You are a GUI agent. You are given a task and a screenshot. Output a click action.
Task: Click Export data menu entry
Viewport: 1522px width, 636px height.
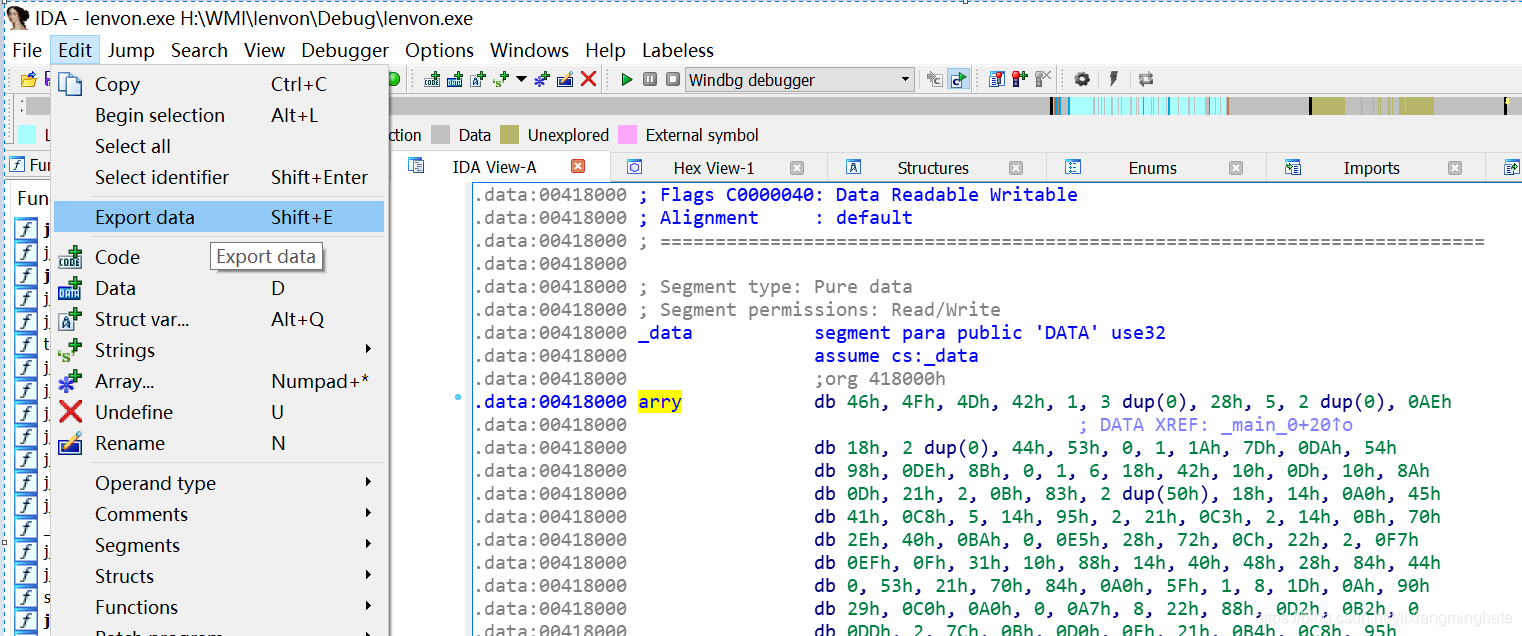click(x=219, y=217)
